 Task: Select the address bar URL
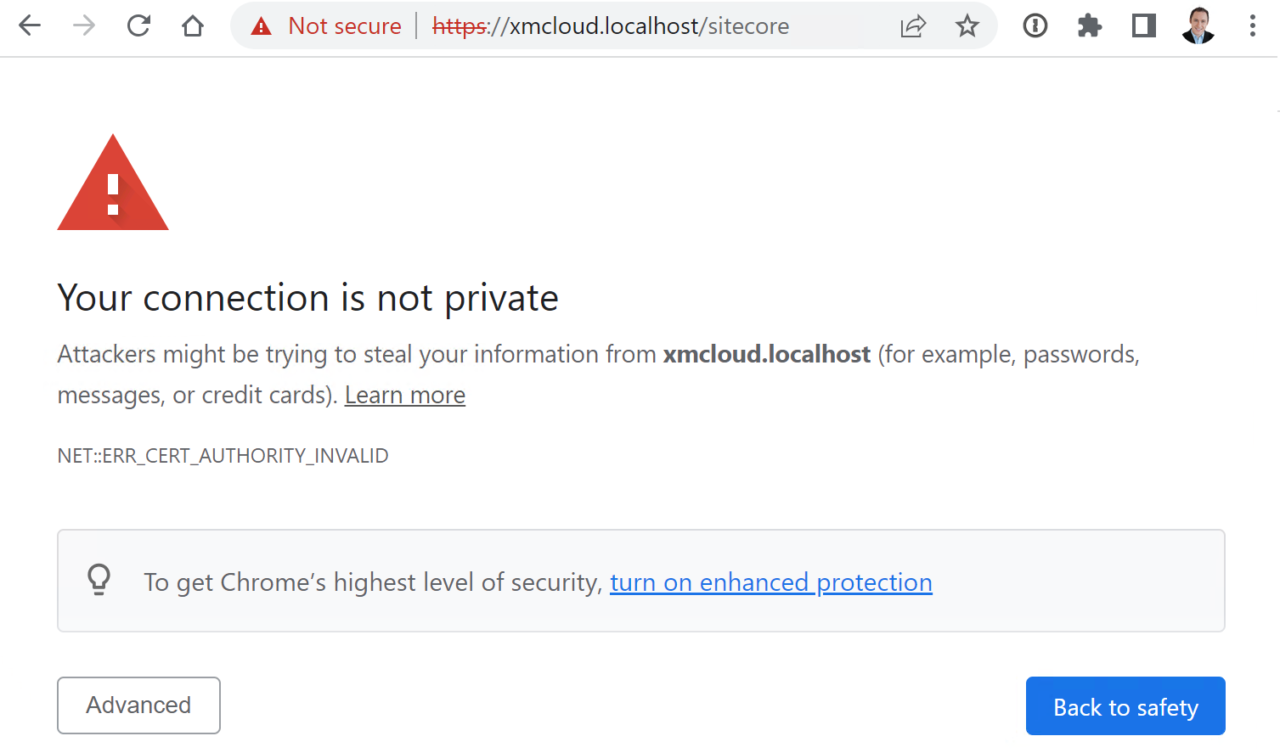[610, 26]
